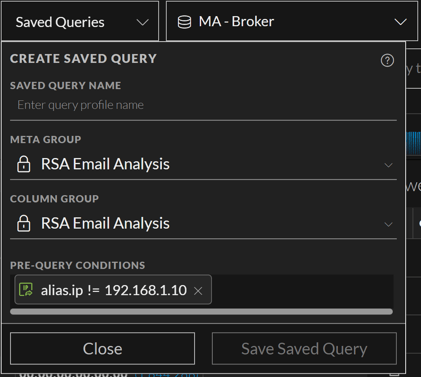
Task: Select the alias.ip != 192.168.1.10 pill
Action: tap(113, 290)
